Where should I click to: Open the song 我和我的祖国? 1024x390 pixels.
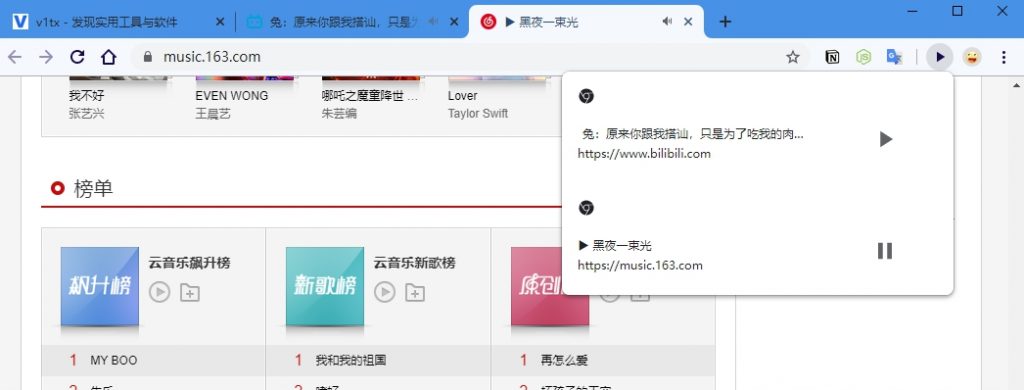pos(351,360)
